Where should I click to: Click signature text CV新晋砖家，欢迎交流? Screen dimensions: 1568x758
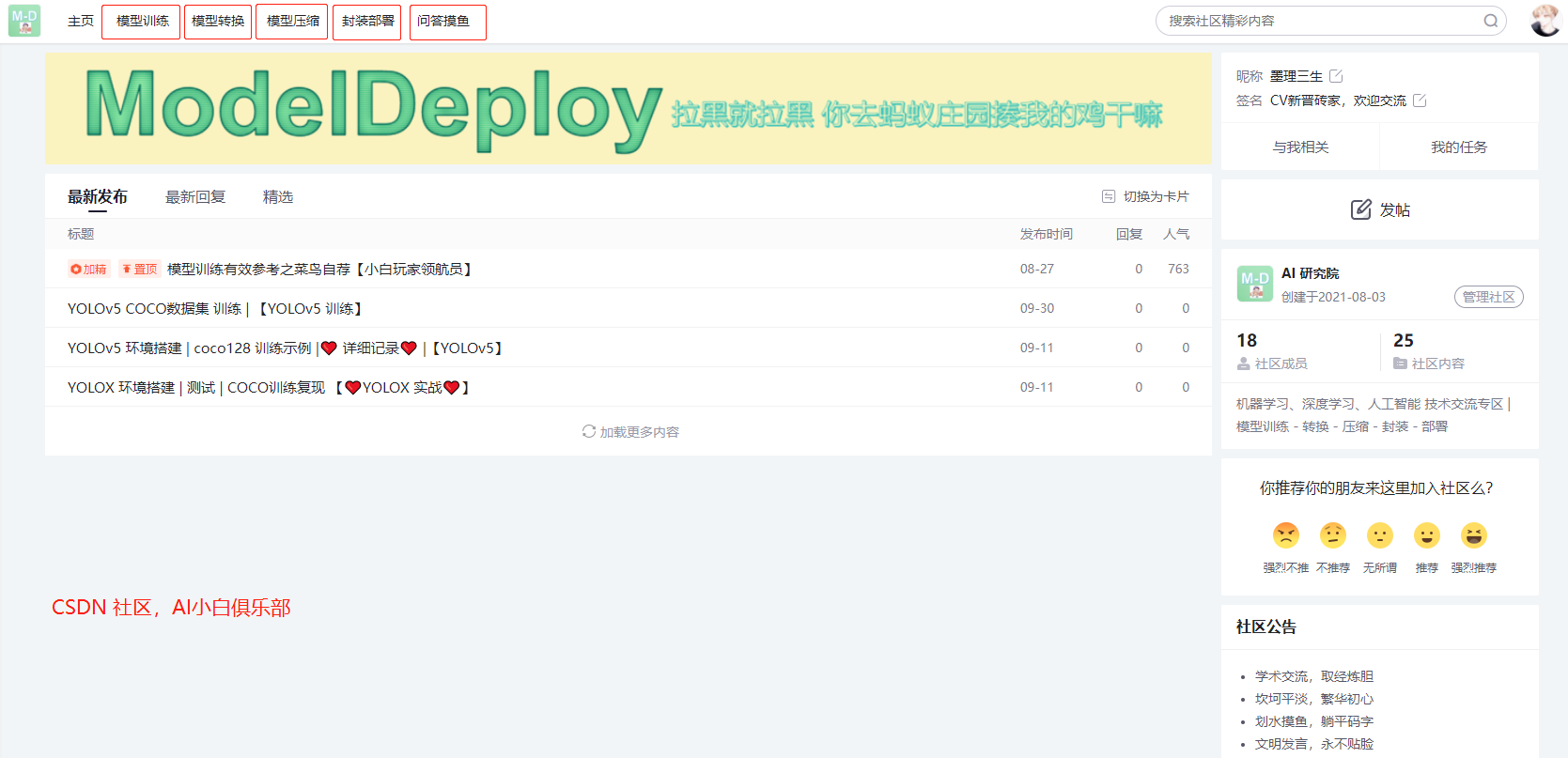[x=1338, y=101]
